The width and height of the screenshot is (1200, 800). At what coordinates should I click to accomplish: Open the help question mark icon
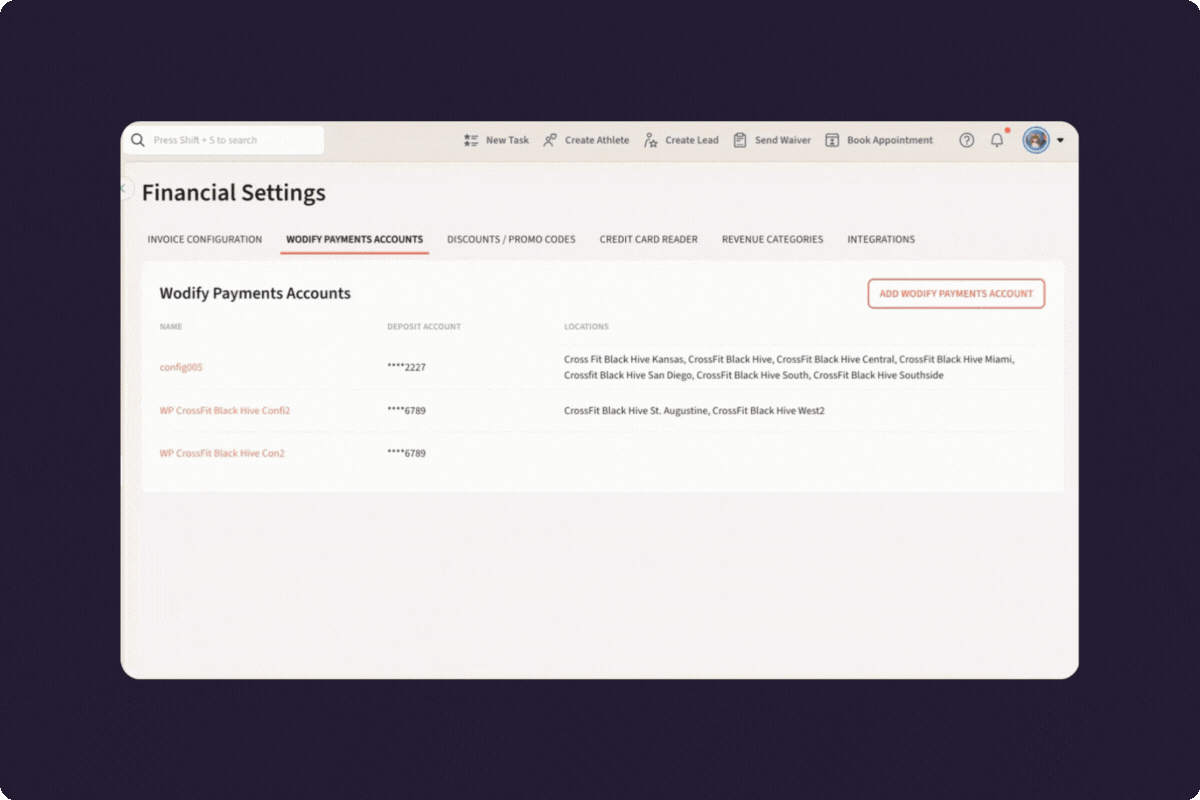[x=966, y=140]
